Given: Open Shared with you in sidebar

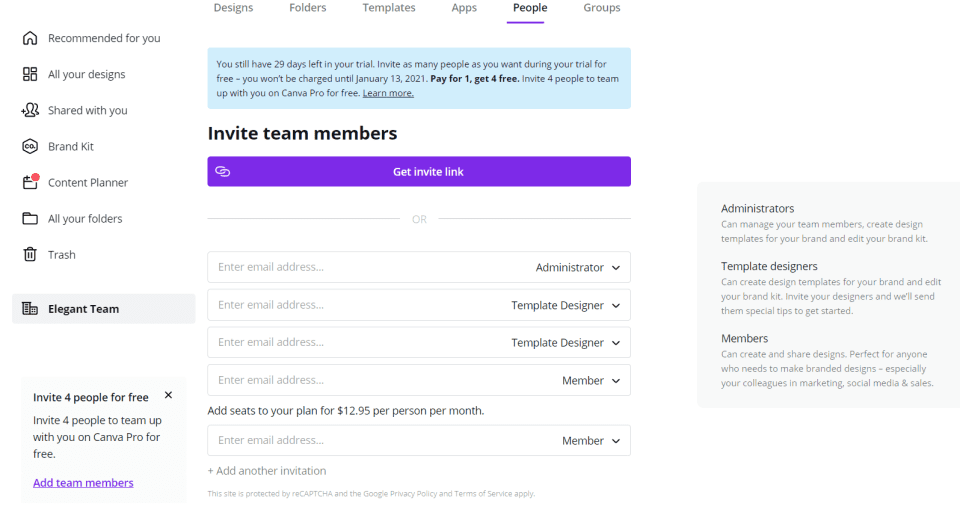Looking at the screenshot, I should click(88, 110).
